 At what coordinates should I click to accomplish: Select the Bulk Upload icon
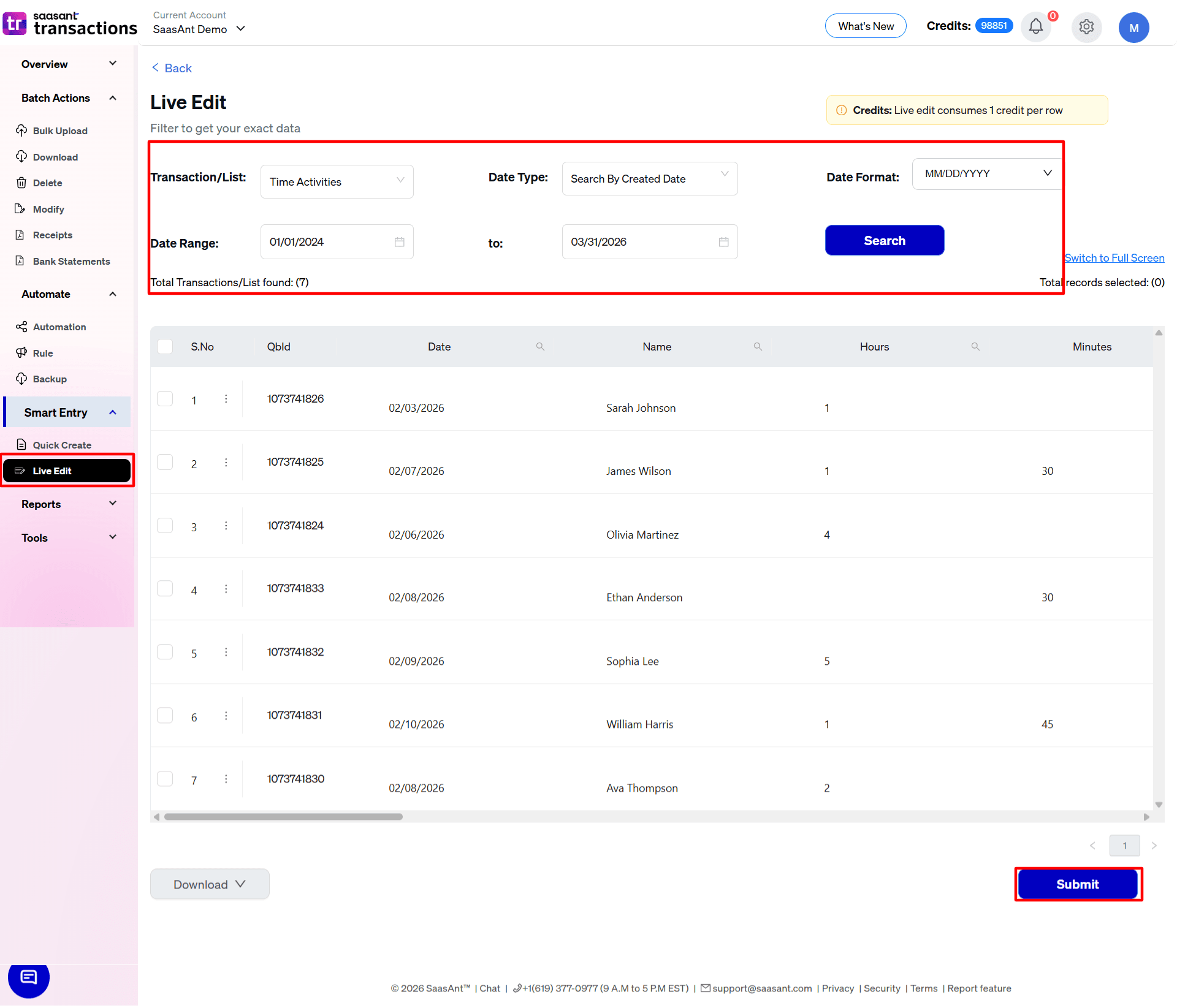tap(22, 131)
